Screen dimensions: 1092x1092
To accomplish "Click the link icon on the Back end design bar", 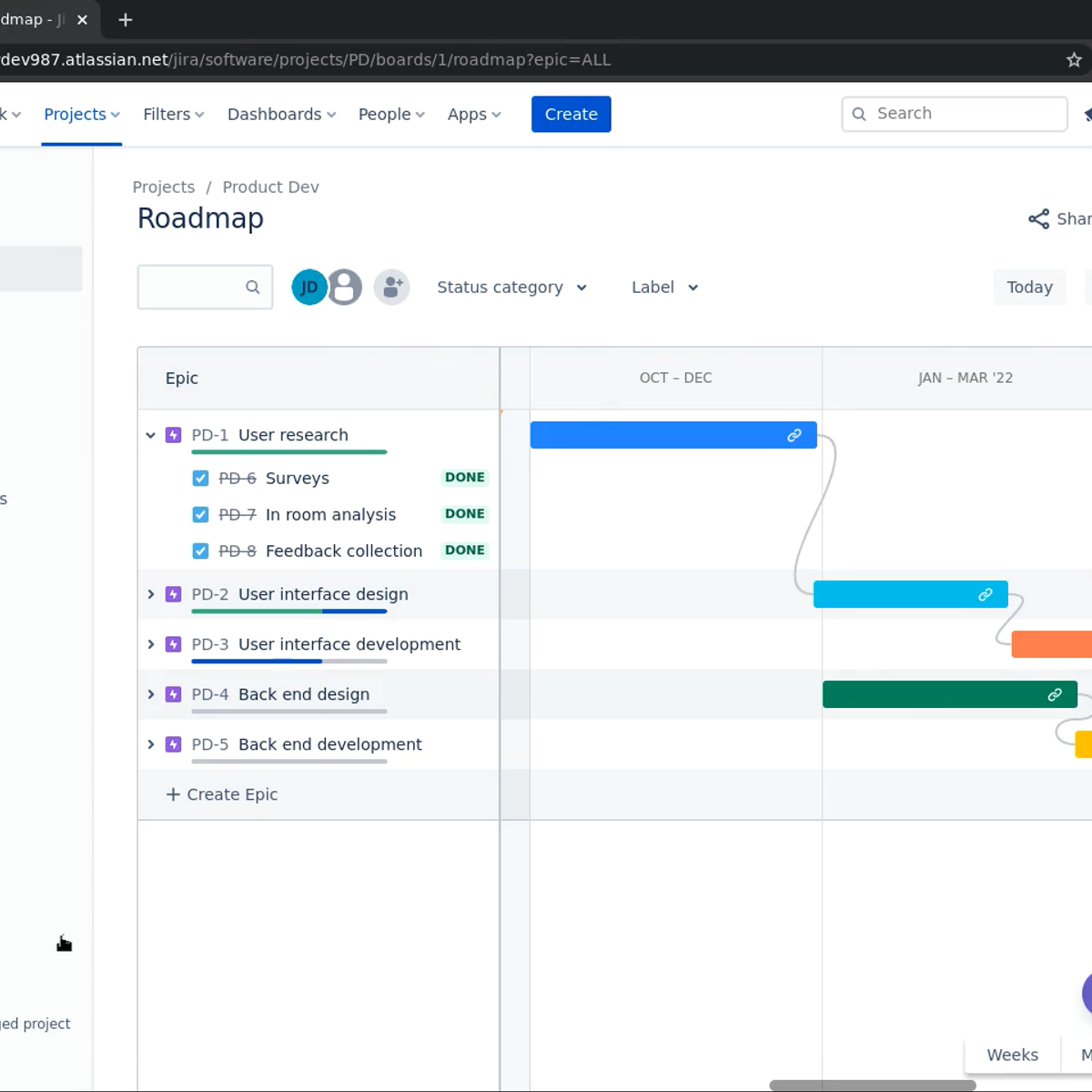I will (x=1055, y=695).
